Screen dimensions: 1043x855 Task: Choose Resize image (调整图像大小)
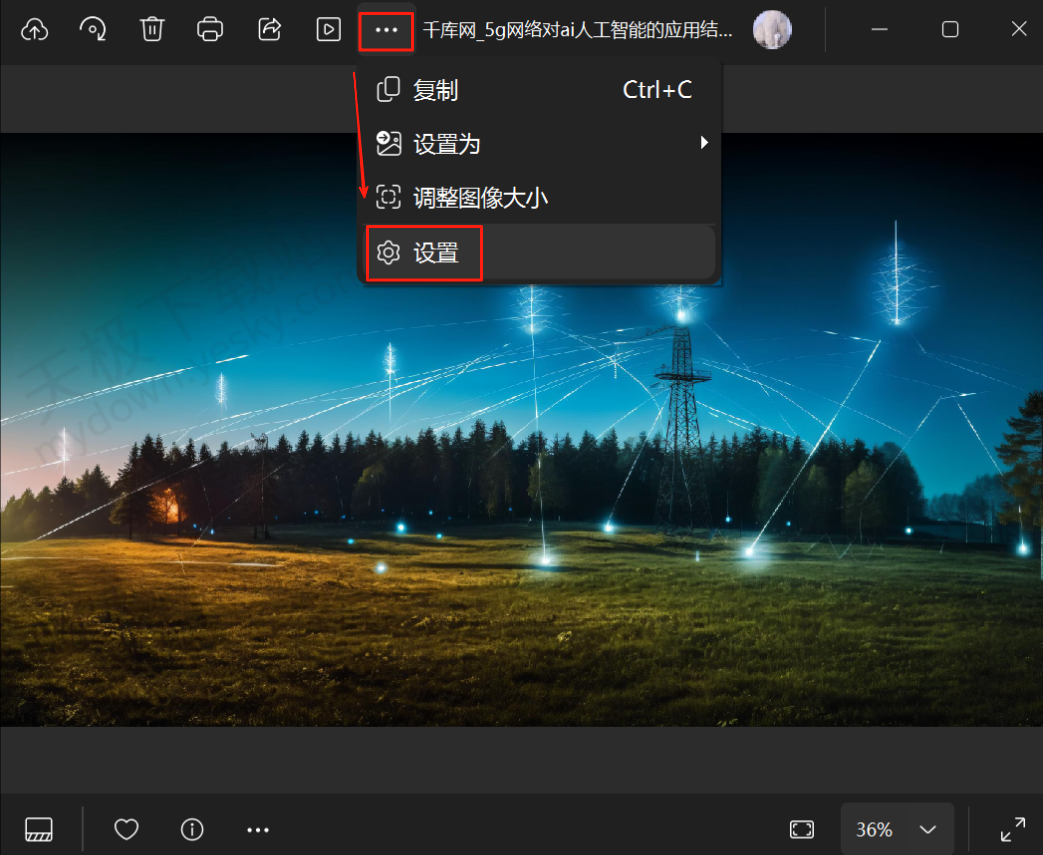pyautogui.click(x=539, y=198)
